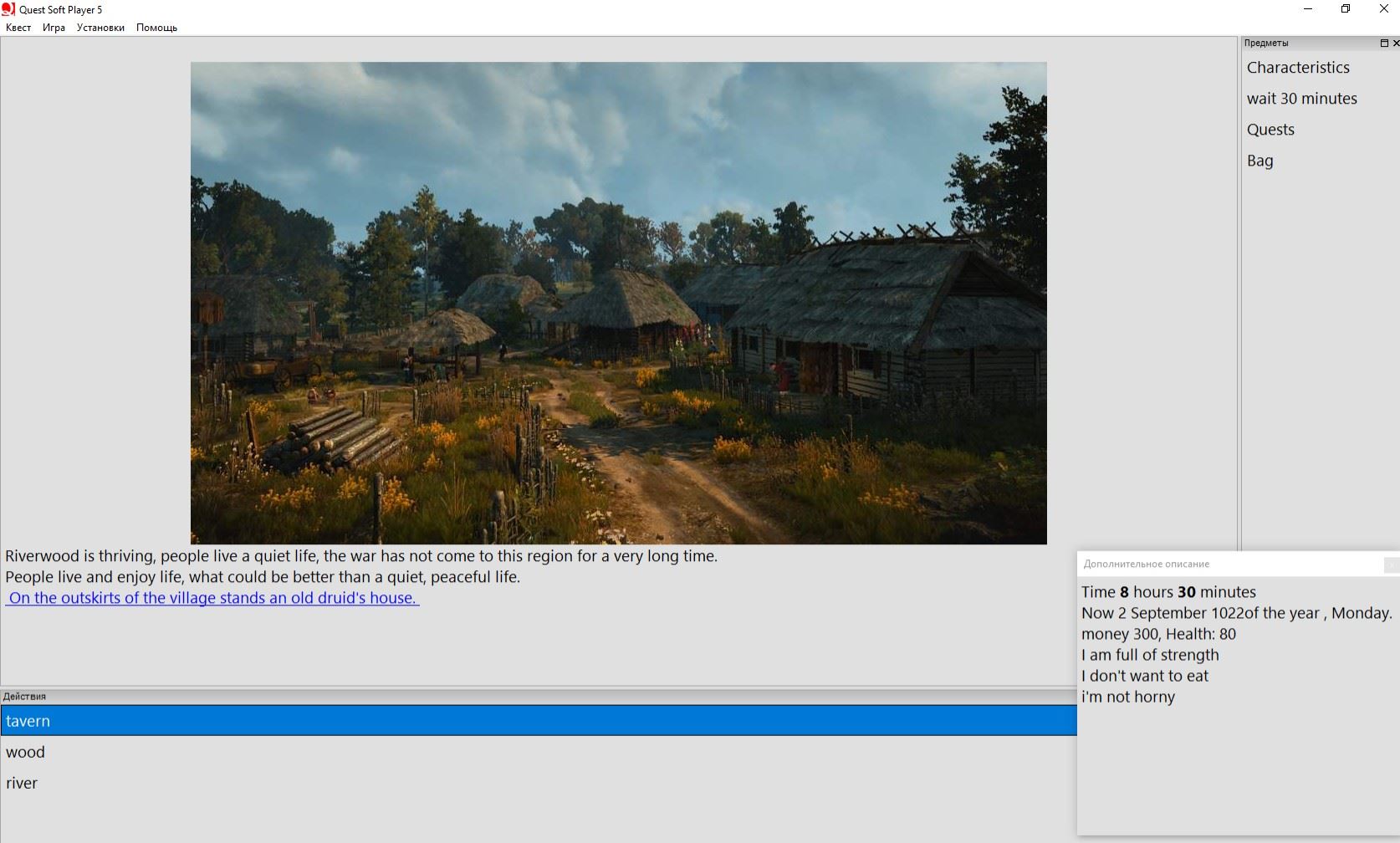The image size is (1400, 843).
Task: Open the Игра menu
Action: click(53, 27)
